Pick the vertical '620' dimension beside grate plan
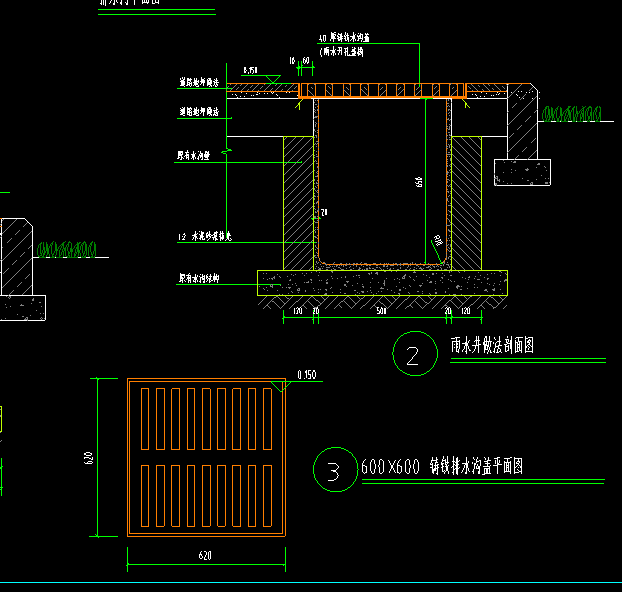 click(88, 457)
